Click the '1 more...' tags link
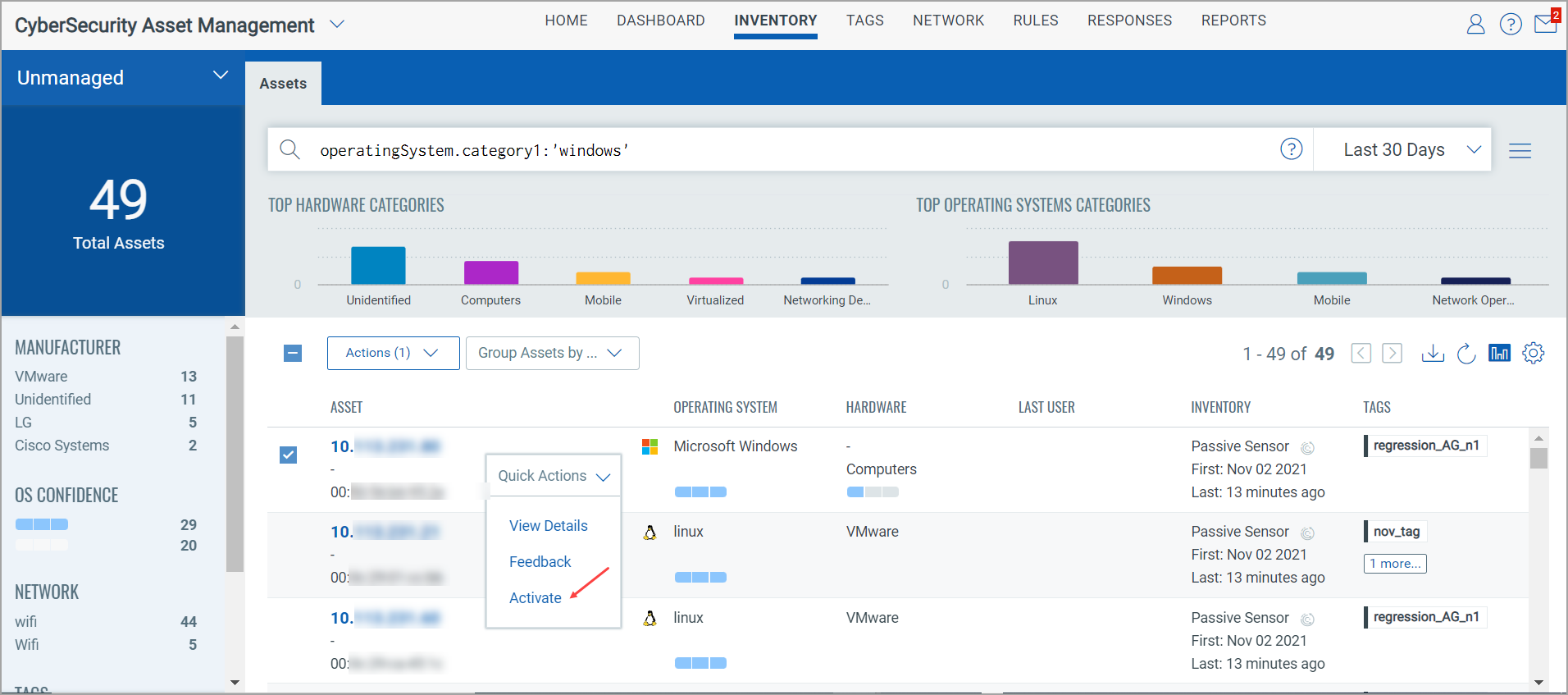 click(x=1394, y=564)
